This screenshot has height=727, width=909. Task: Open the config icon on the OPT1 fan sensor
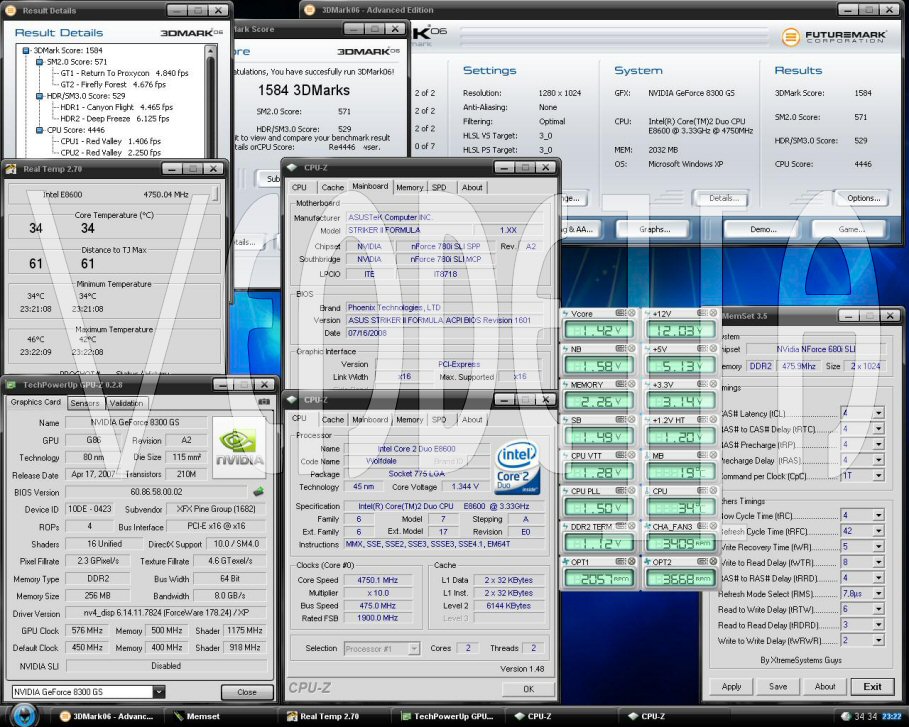[x=620, y=562]
